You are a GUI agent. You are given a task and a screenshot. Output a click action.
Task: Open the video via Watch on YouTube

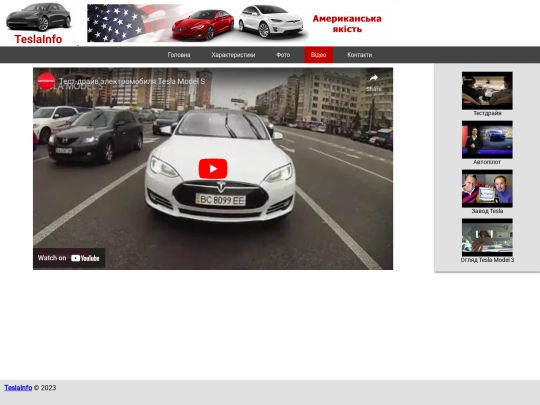click(x=69, y=258)
